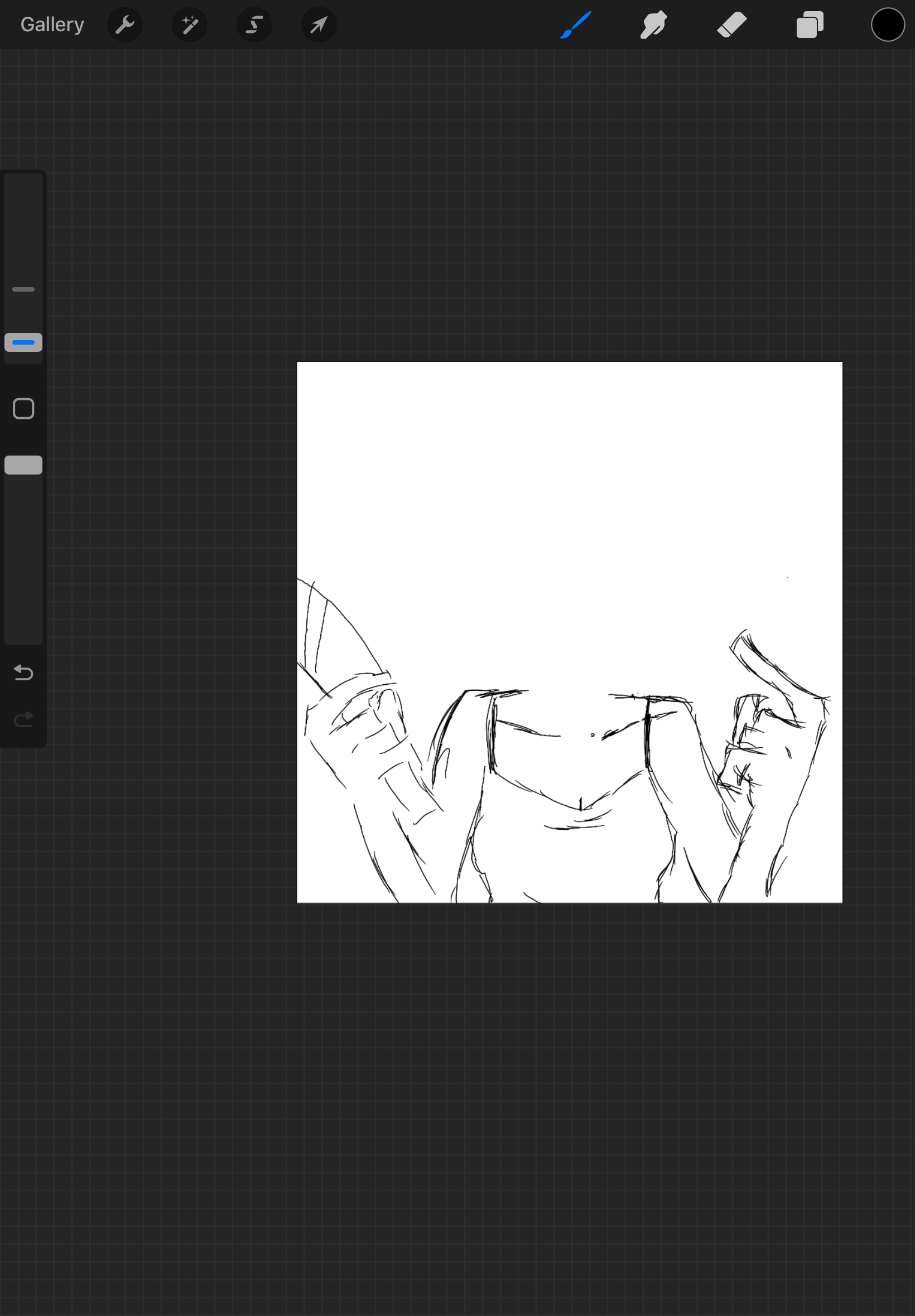Open the Adjustments magic wand menu
Image resolution: width=915 pixels, height=1316 pixels.
pyautogui.click(x=190, y=25)
